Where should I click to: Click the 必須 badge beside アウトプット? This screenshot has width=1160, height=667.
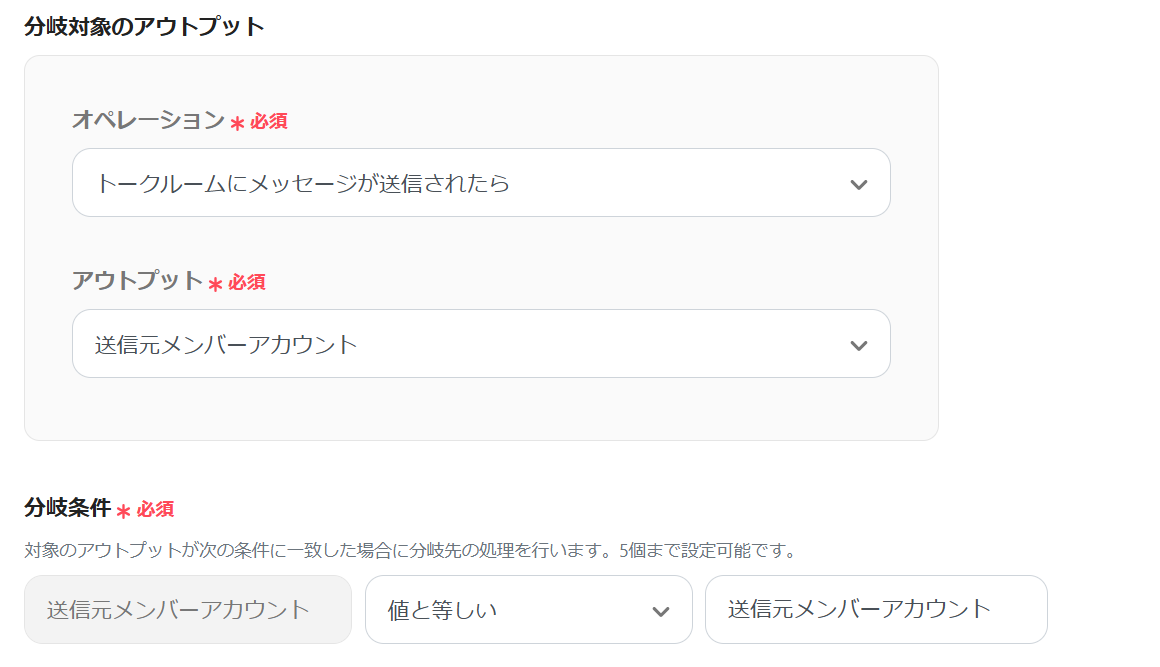pyautogui.click(x=247, y=283)
